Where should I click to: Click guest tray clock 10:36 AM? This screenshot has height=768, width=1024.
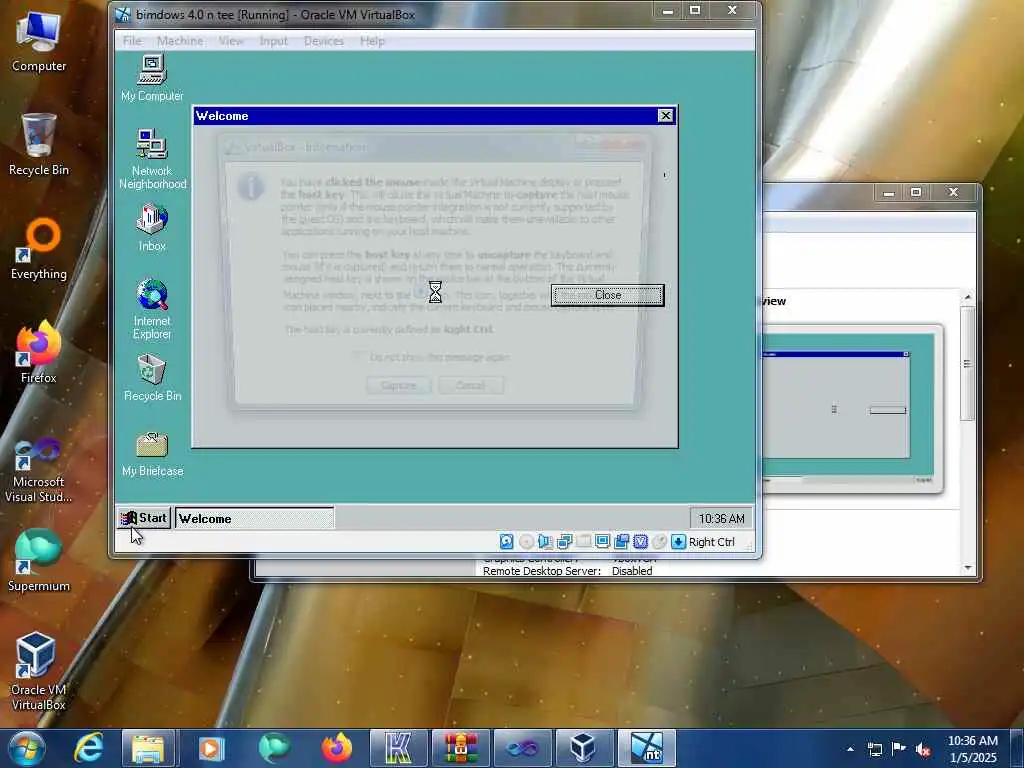click(721, 519)
